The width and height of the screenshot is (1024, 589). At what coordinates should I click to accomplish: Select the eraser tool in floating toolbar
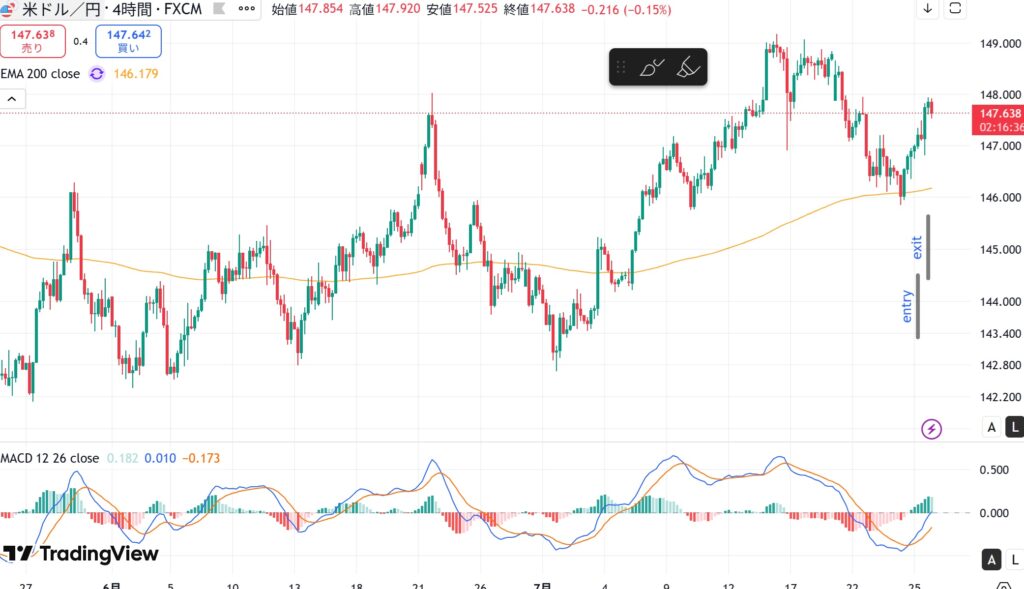click(688, 67)
